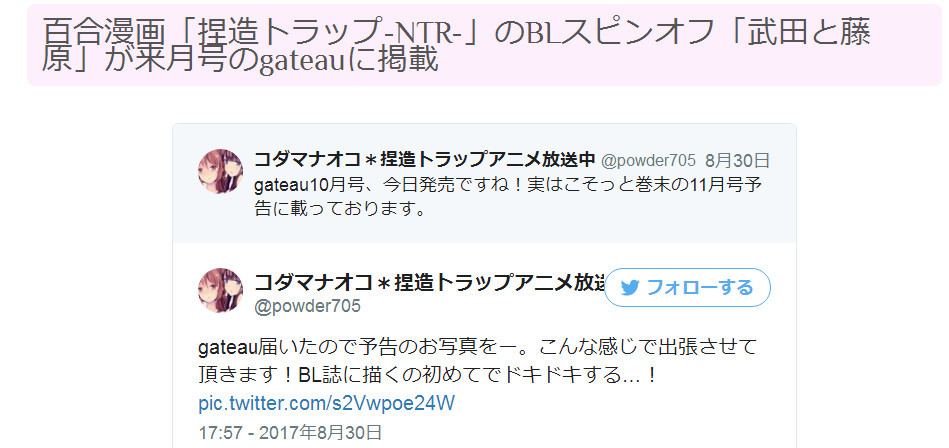Open the article headline about 捏造トラップ-NTR-

coord(457,45)
